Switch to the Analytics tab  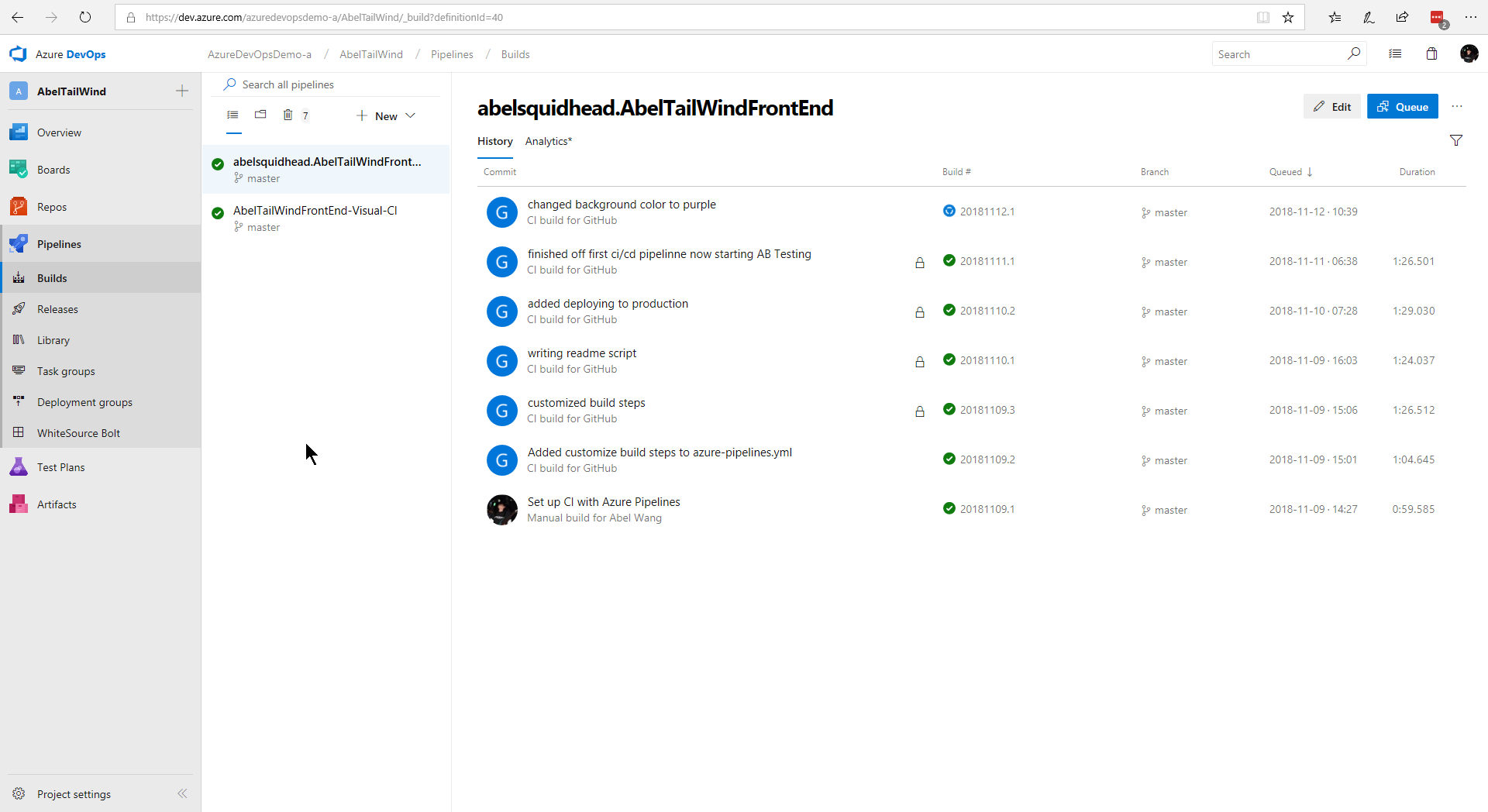pyautogui.click(x=549, y=141)
